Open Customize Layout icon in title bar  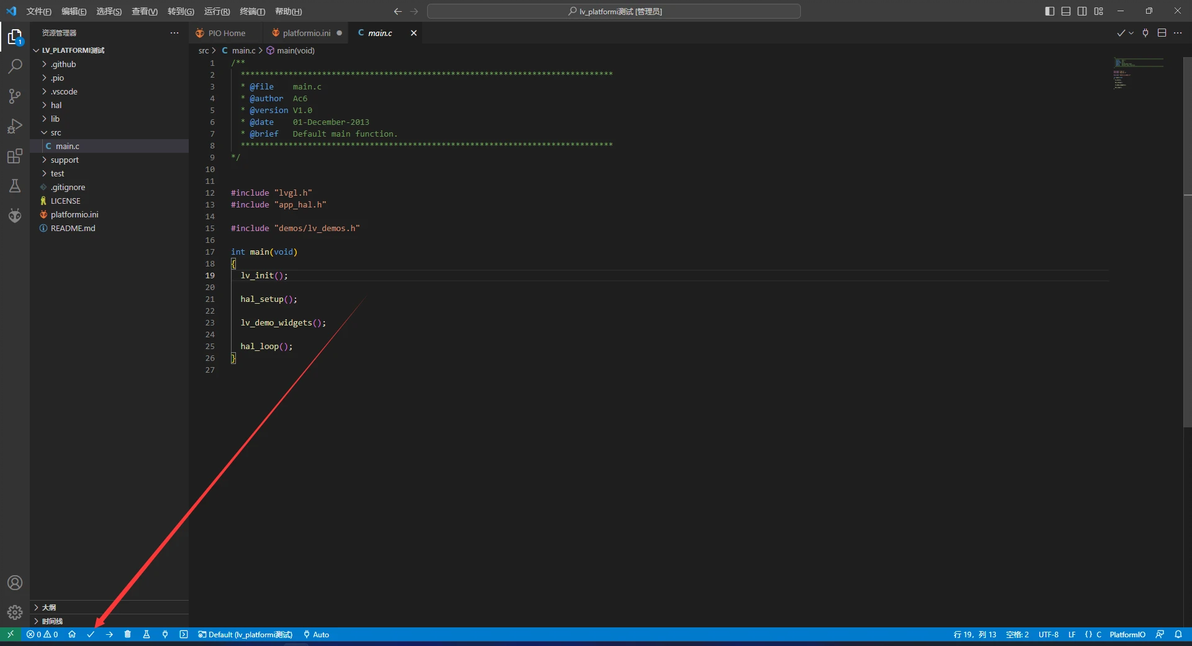tap(1098, 11)
